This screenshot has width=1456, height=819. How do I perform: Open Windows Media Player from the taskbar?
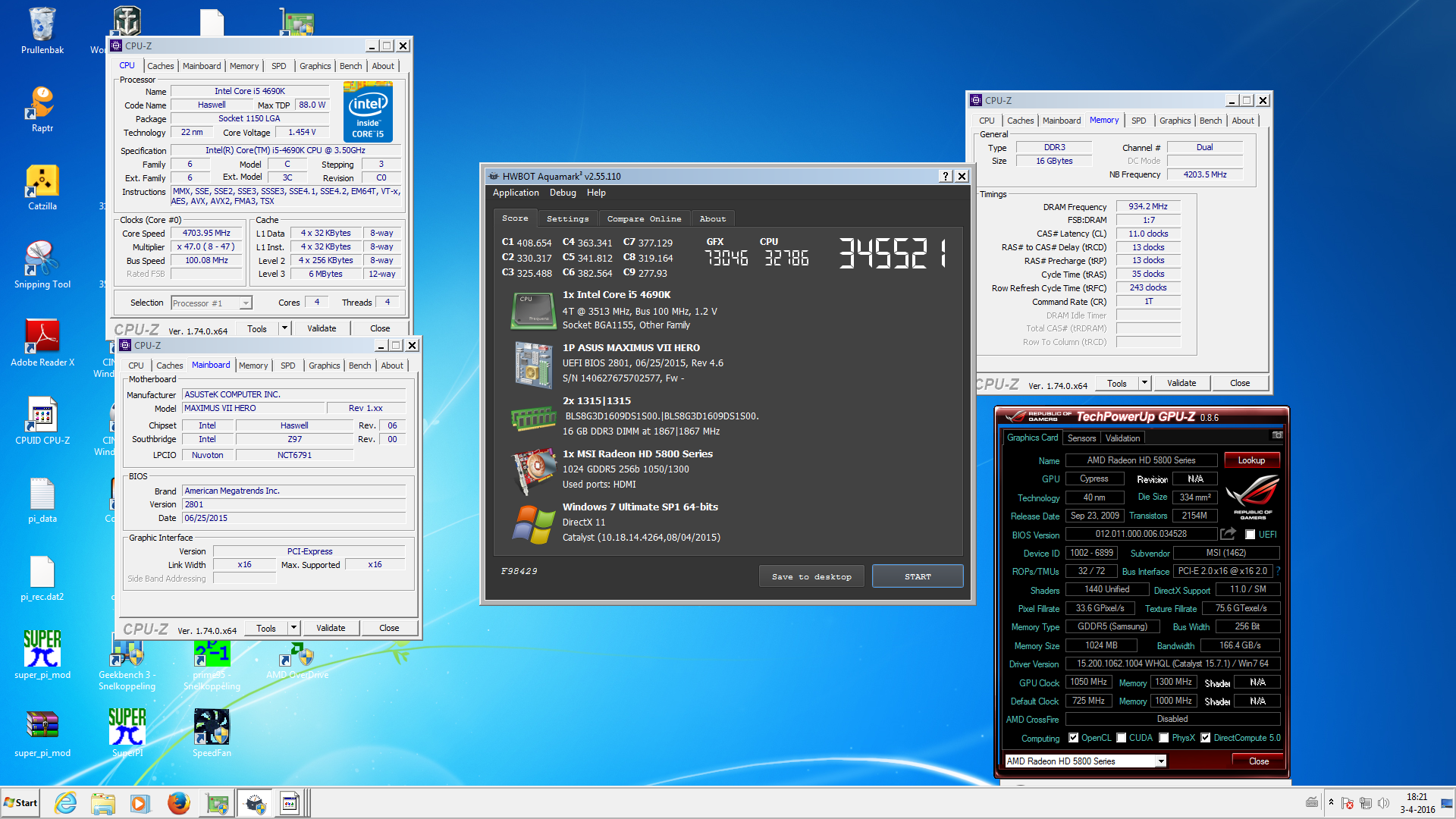coord(140,803)
